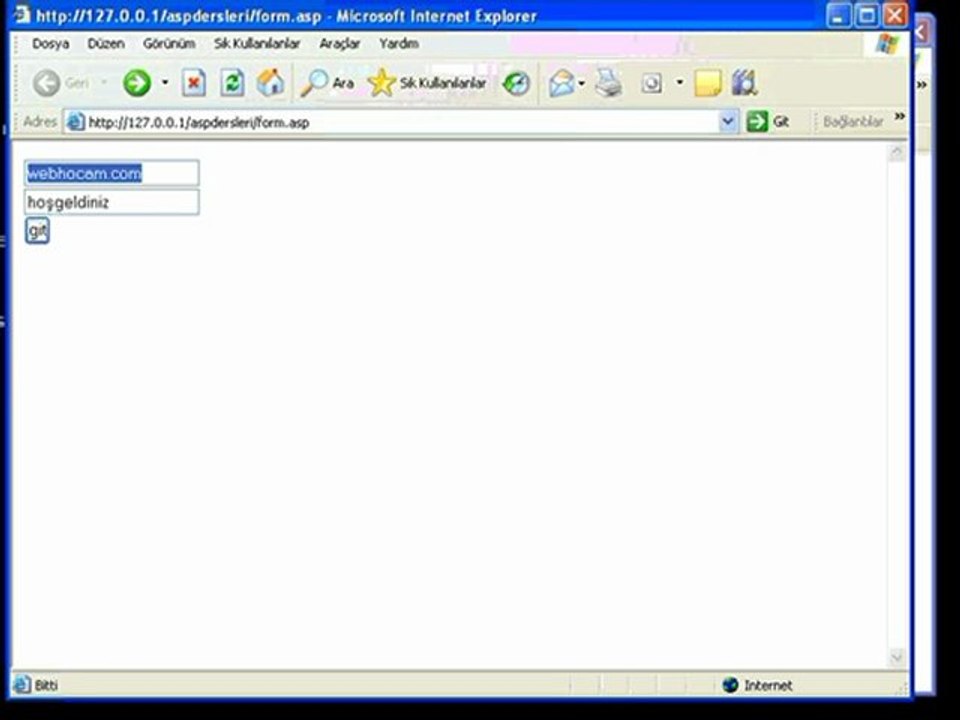This screenshot has height=720, width=960.
Task: Click the page icon in address bar
Action: point(75,122)
